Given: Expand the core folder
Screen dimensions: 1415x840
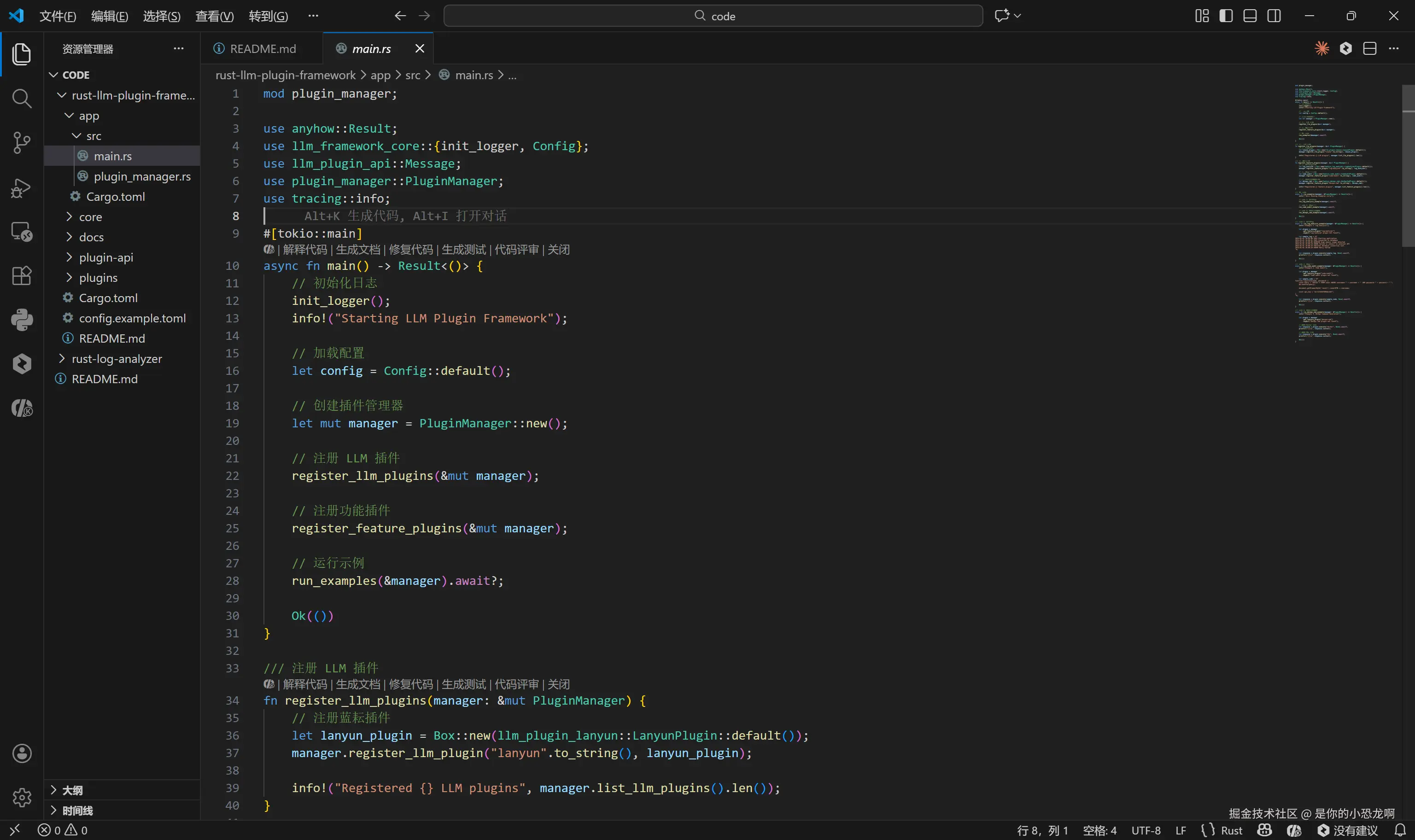Looking at the screenshot, I should coord(91,217).
